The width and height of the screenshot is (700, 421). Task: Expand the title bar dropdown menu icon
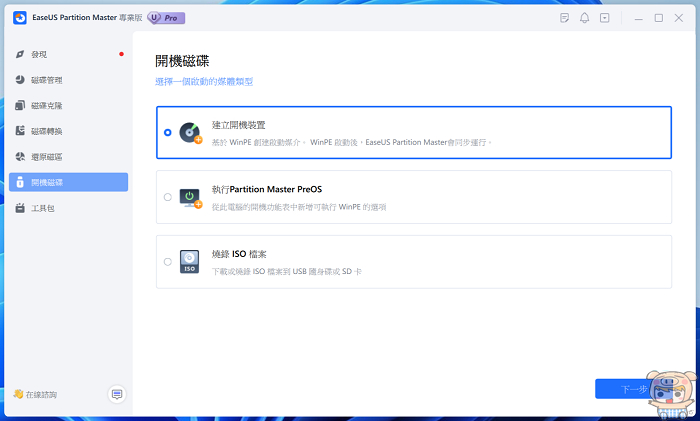tap(604, 18)
